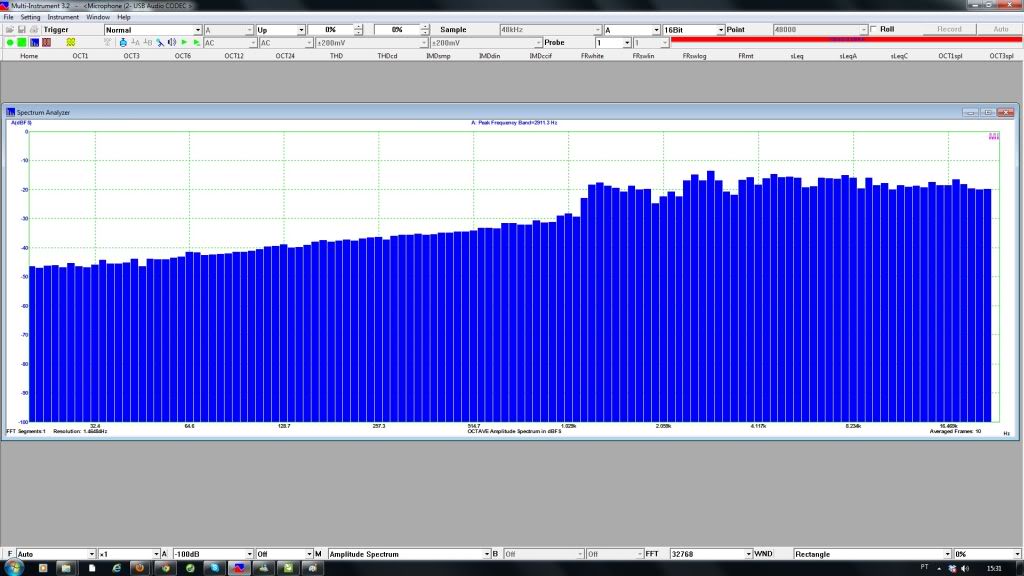Open the sampling channel A dropdown
The width and height of the screenshot is (1024, 576).
click(632, 30)
